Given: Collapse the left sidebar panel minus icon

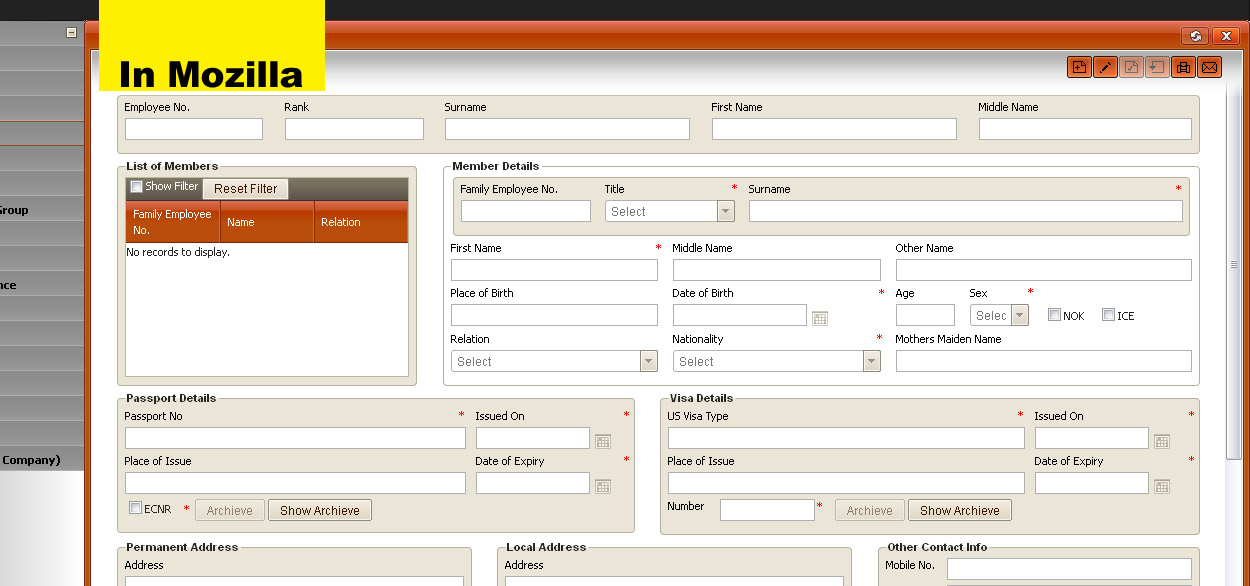Looking at the screenshot, I should click(x=71, y=32).
